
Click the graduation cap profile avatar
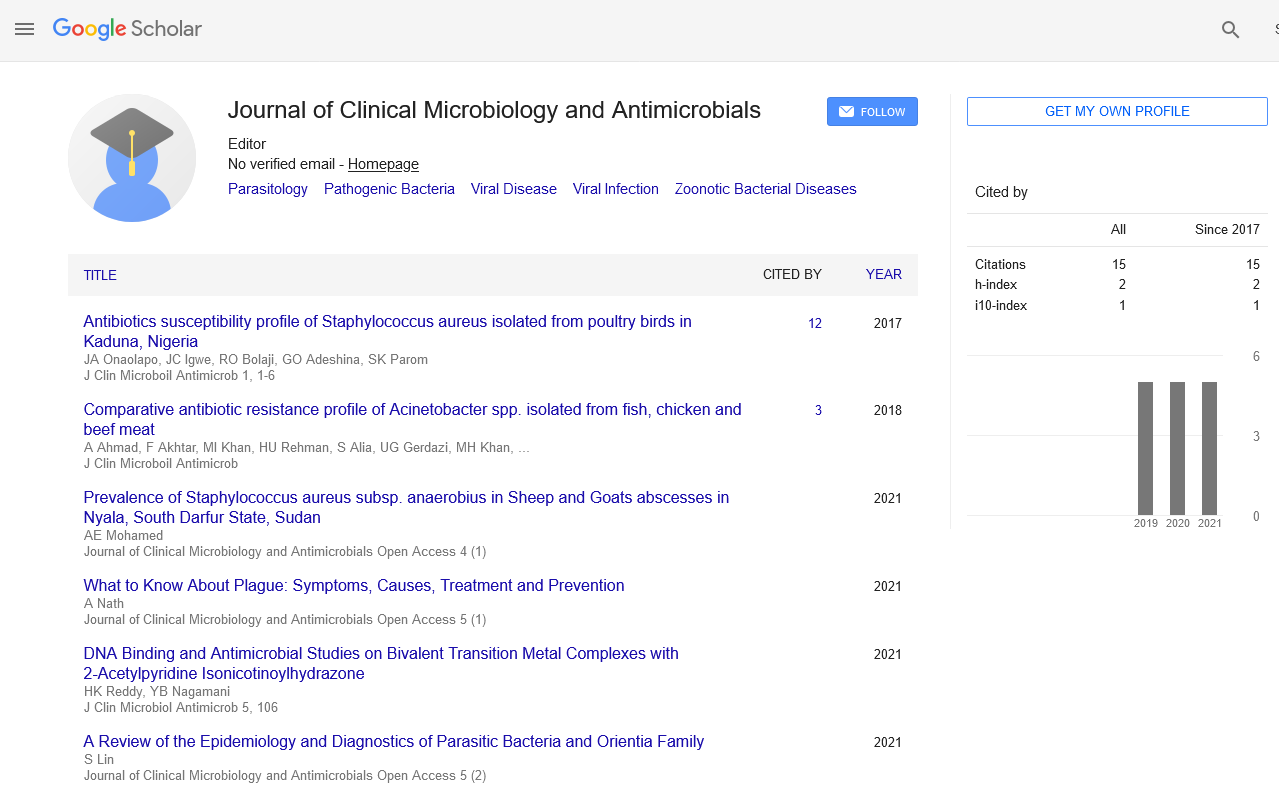132,158
